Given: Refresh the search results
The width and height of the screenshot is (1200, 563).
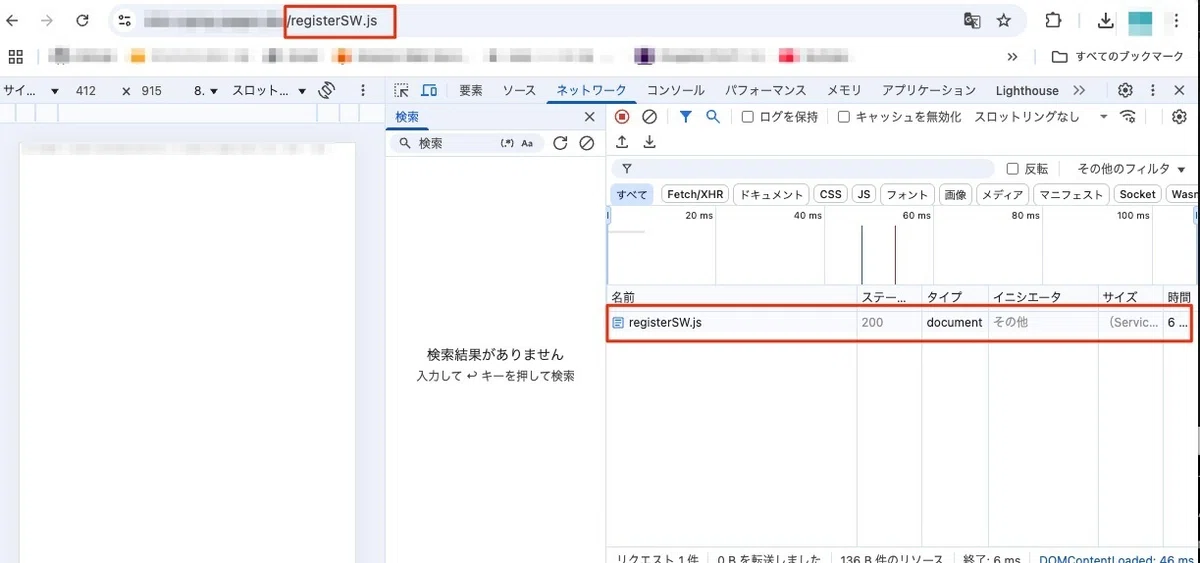Looking at the screenshot, I should [560, 143].
